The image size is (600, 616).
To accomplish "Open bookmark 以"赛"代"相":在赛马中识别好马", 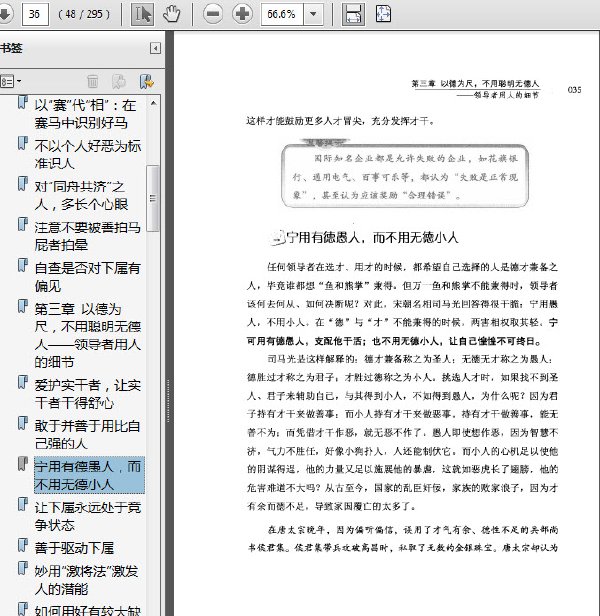I will tap(85, 114).
